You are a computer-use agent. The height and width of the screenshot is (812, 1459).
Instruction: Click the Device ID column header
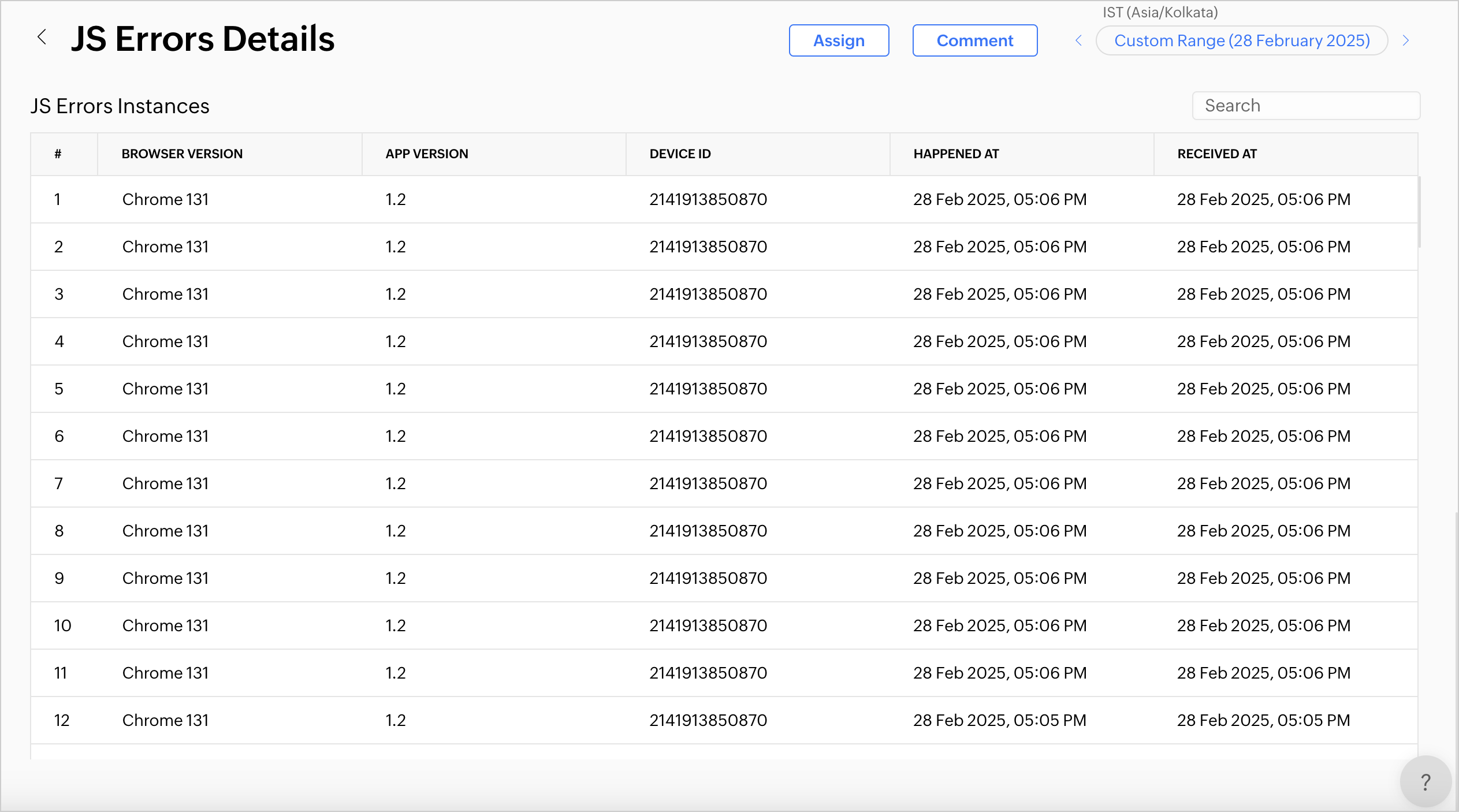coord(680,154)
